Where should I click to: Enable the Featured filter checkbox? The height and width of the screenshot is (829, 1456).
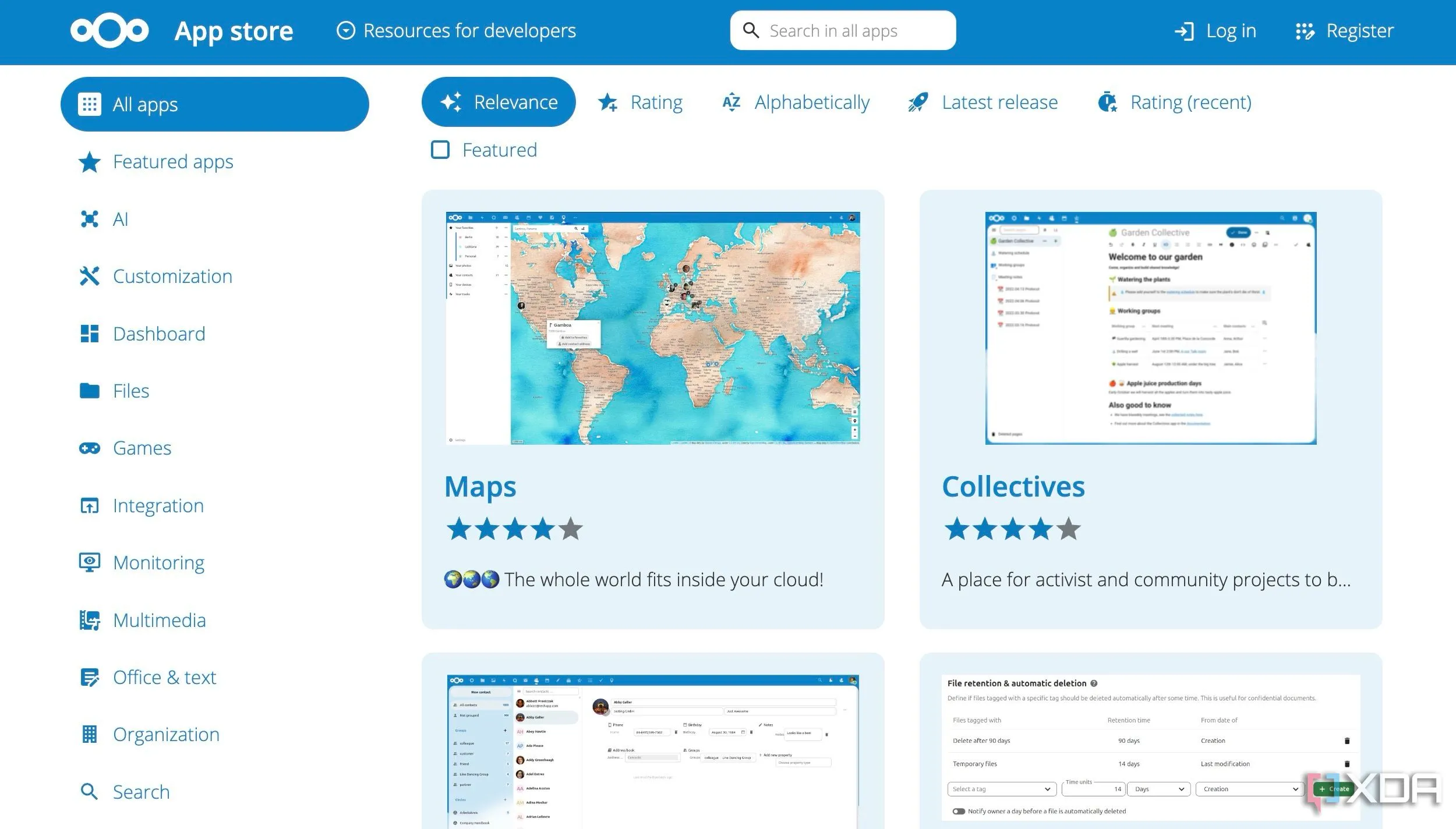[x=441, y=150]
